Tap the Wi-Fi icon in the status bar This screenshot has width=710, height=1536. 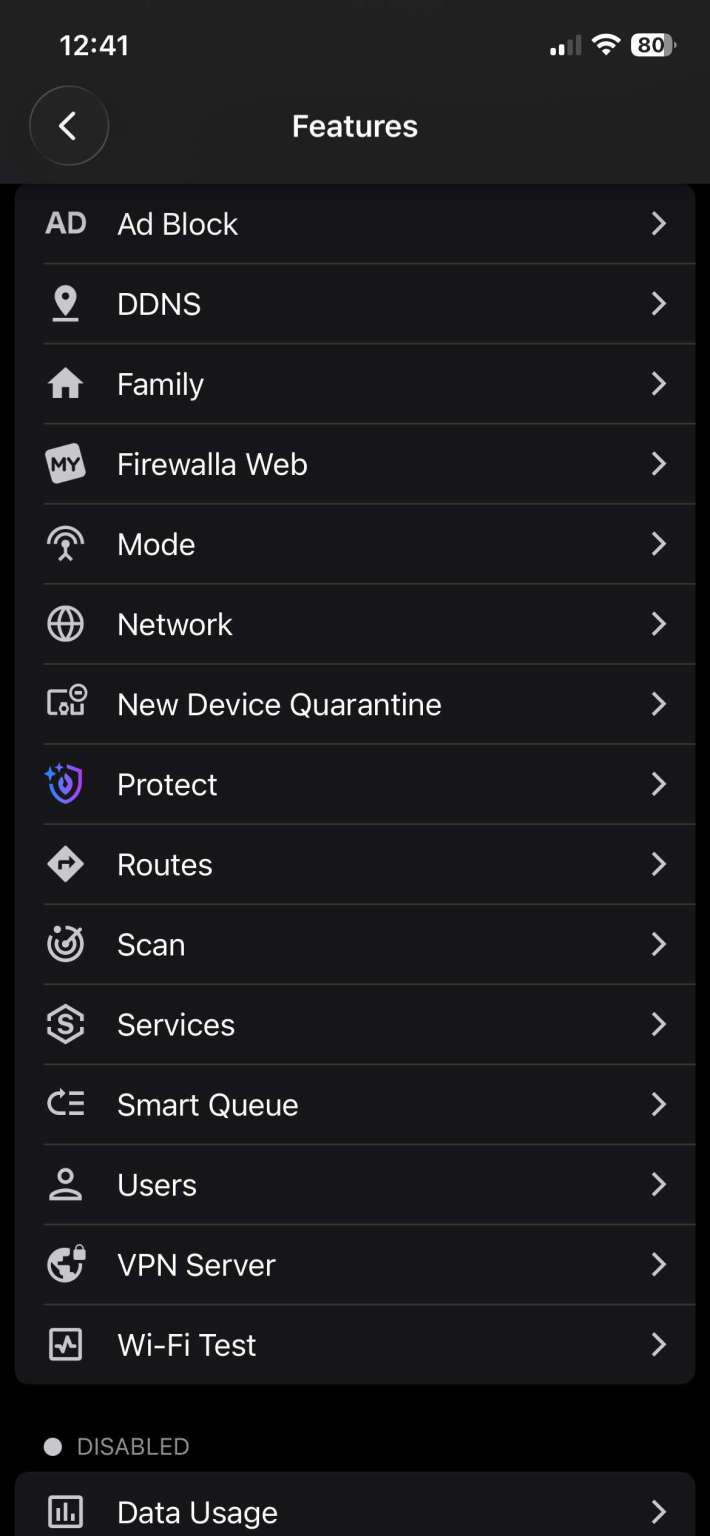(606, 45)
